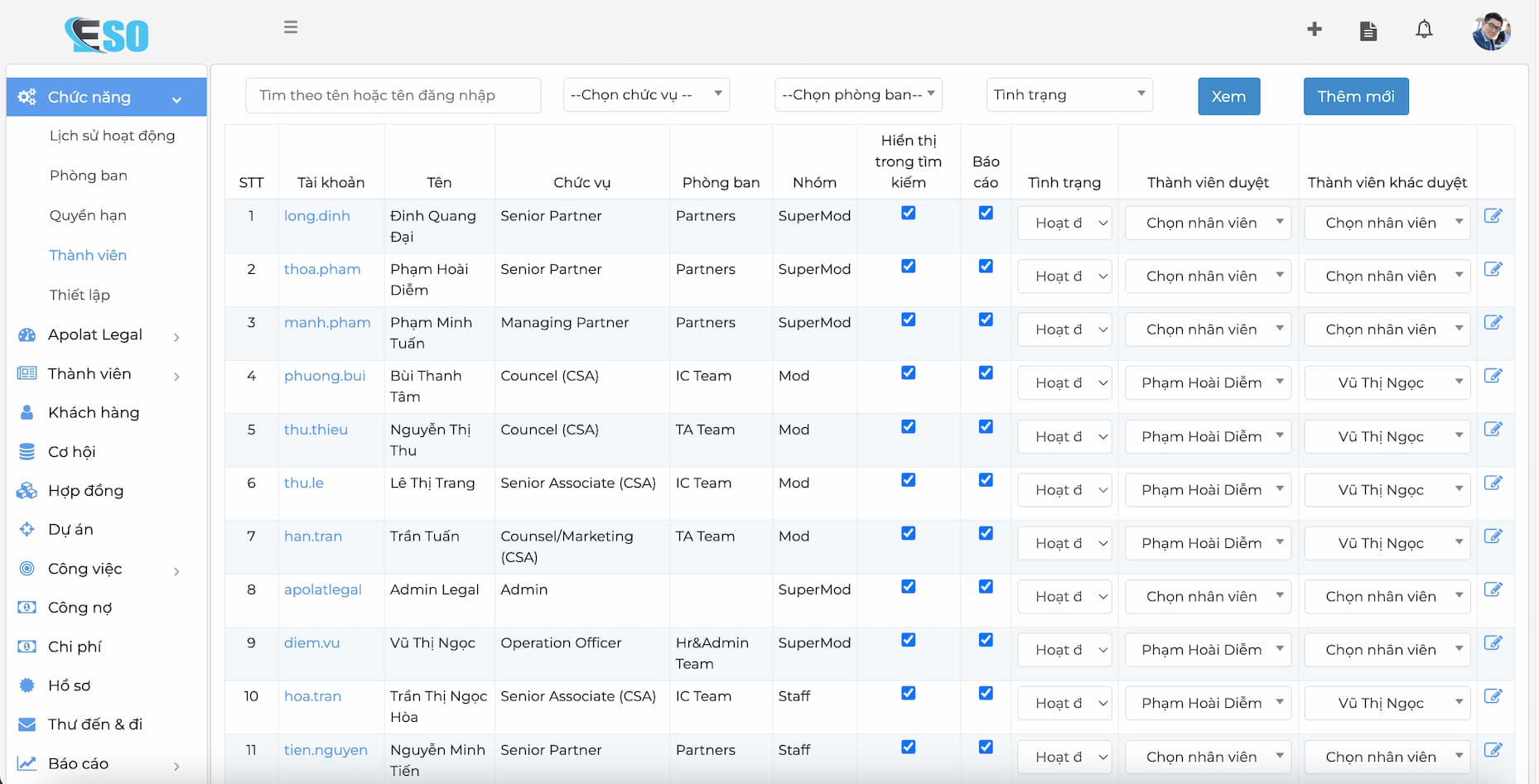Open the Hợp đồng sidebar icon
Screen dimensions: 1539x784
(x=27, y=491)
